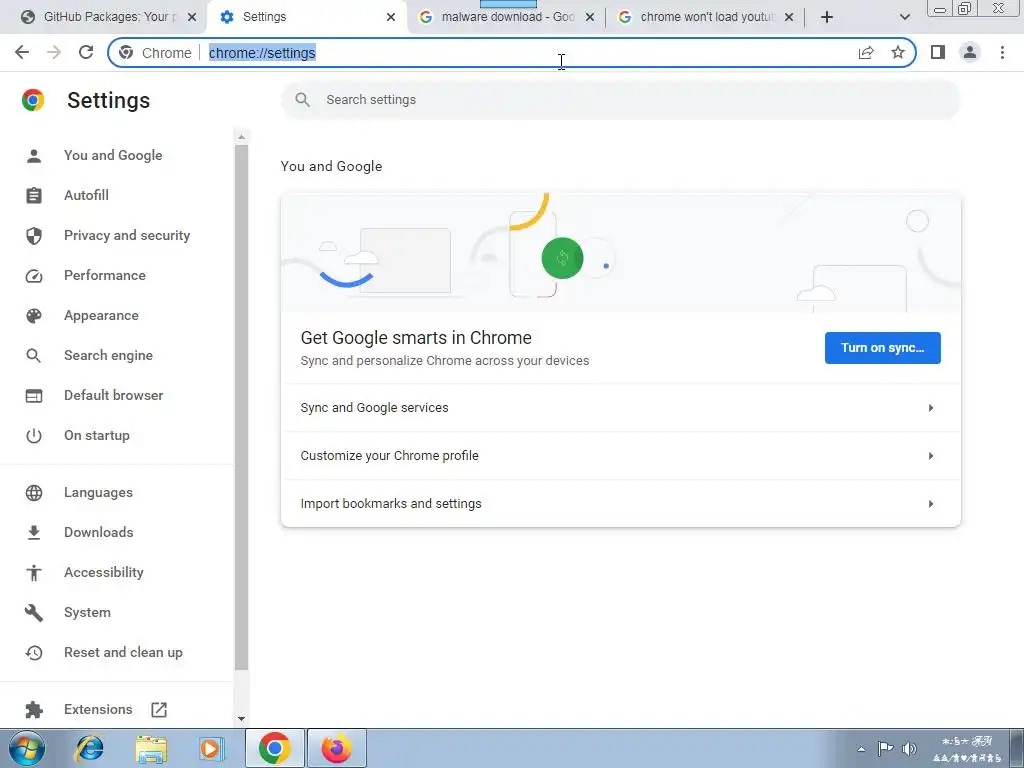Open Autofill settings

tap(86, 195)
